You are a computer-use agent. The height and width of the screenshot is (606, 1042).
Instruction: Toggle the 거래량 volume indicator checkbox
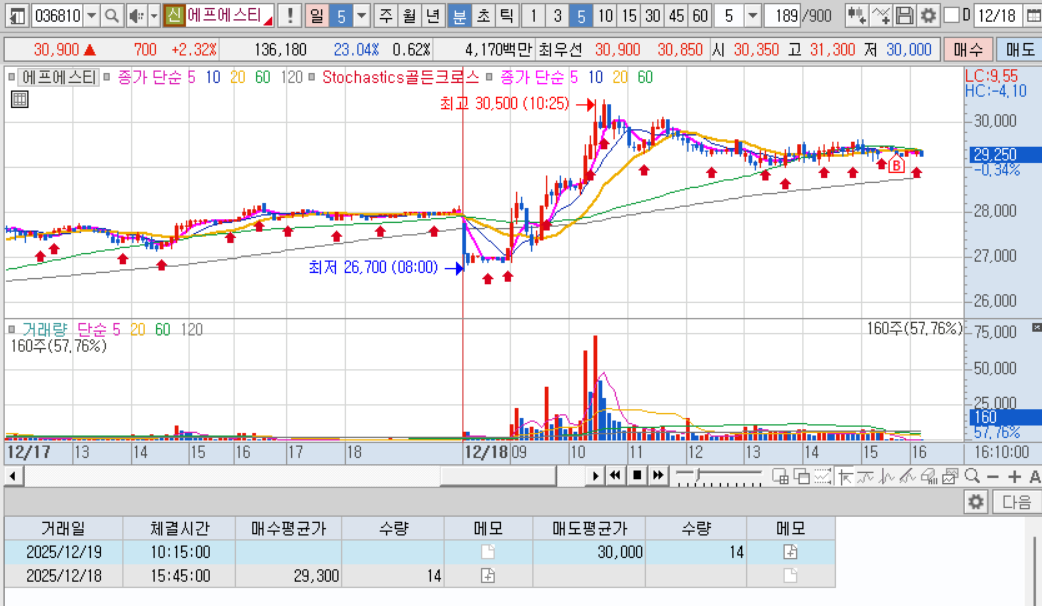pos(11,330)
